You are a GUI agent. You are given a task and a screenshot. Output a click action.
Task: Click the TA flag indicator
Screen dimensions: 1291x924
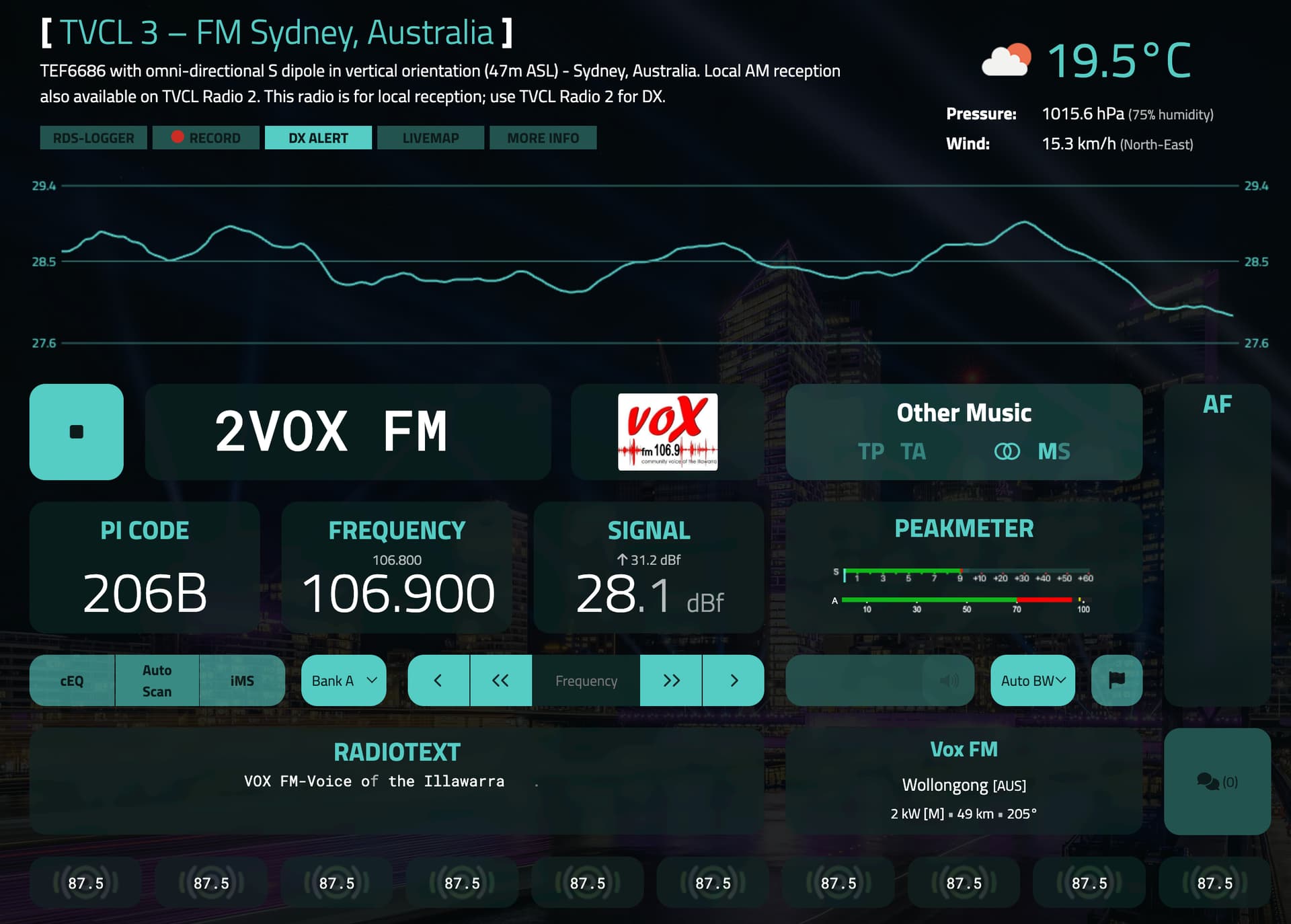[x=913, y=451]
